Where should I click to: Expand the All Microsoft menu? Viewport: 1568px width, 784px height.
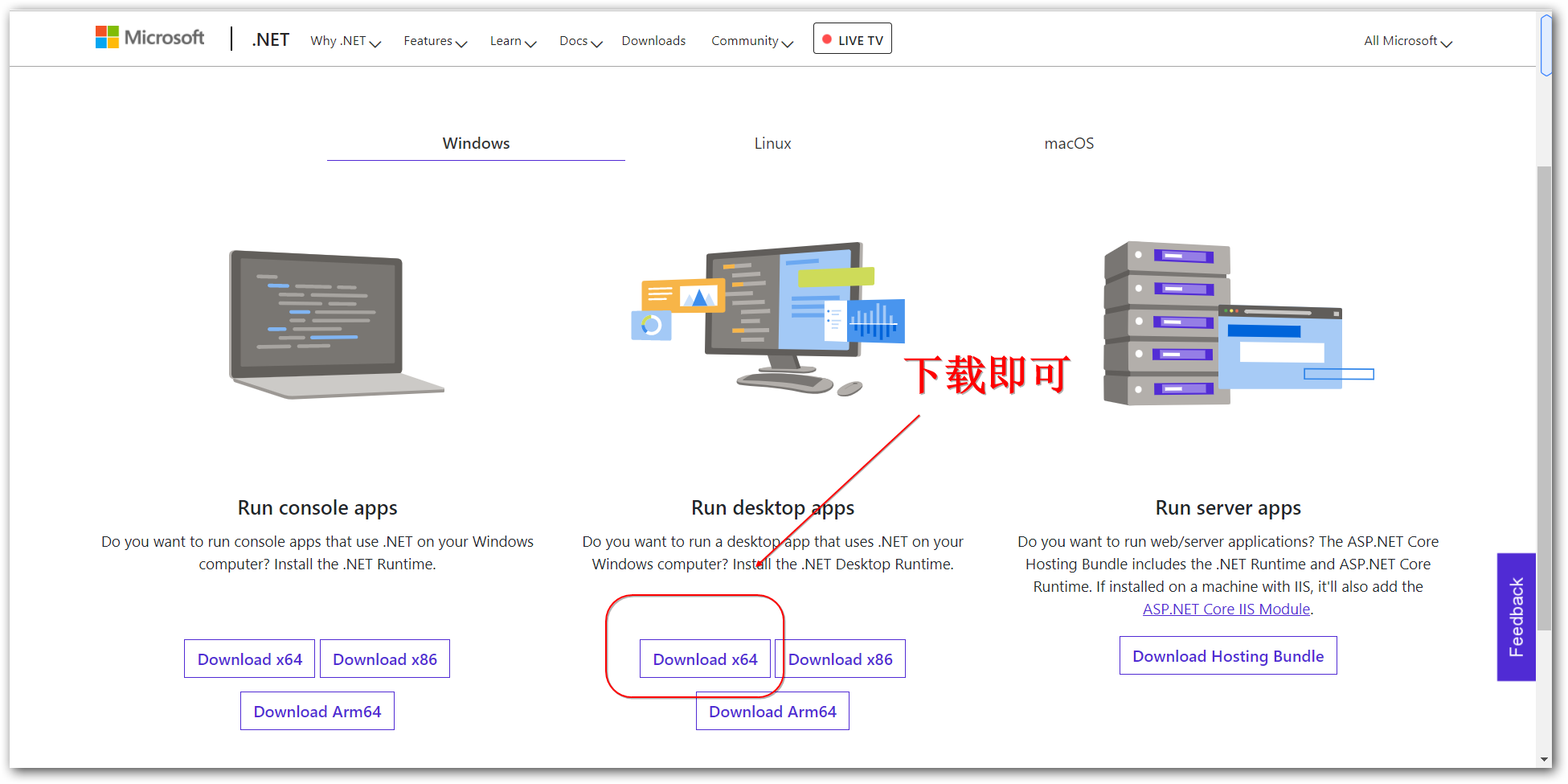1408,41
